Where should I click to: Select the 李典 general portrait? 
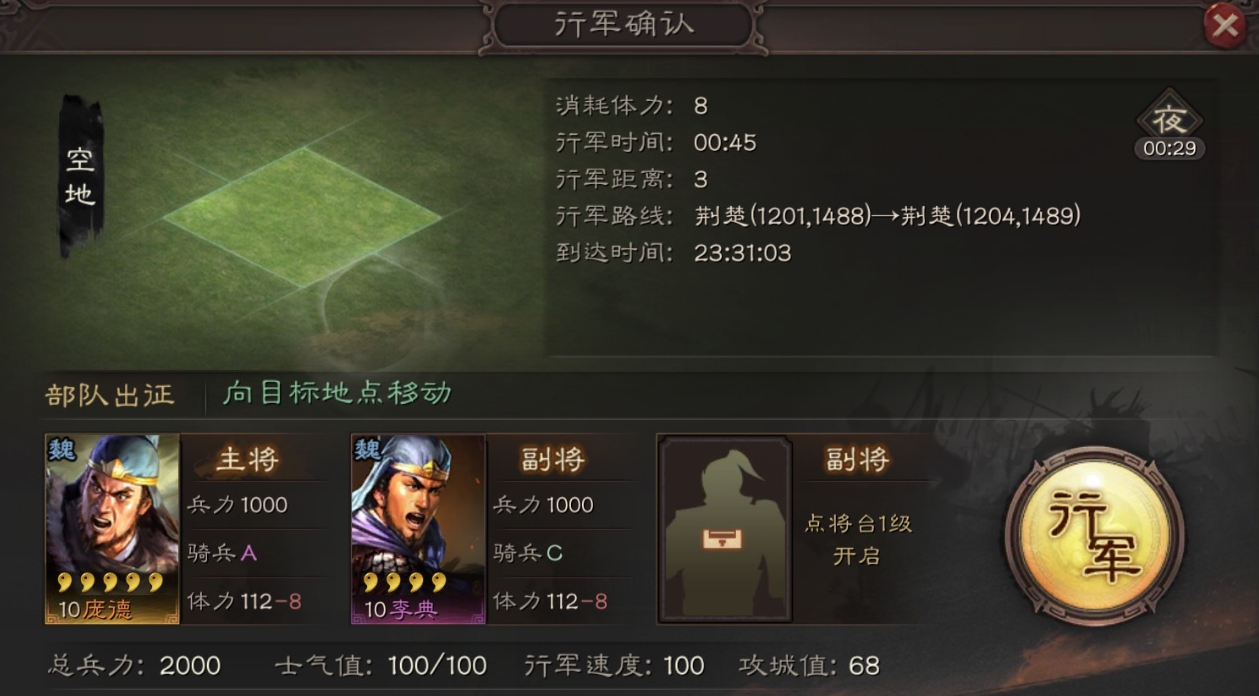[x=418, y=528]
